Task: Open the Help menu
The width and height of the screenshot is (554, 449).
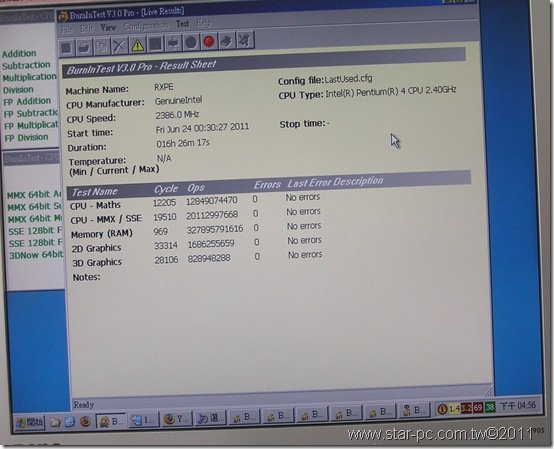Action: pyautogui.click(x=203, y=23)
